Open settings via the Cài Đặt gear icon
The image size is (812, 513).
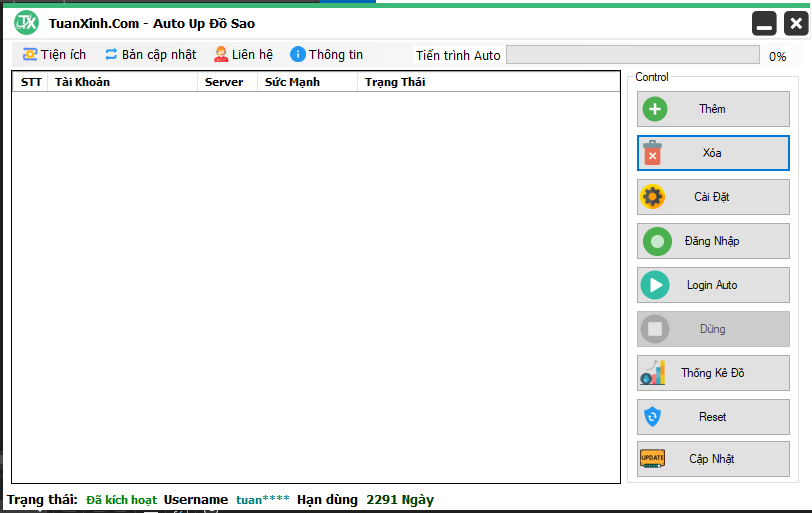click(653, 197)
